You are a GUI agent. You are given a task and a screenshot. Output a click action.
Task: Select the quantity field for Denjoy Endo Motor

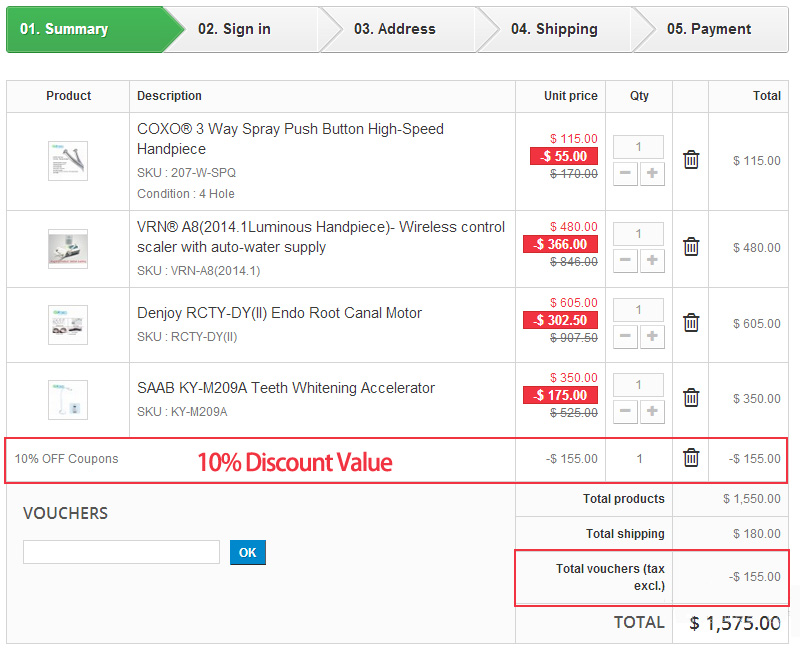pyautogui.click(x=638, y=310)
